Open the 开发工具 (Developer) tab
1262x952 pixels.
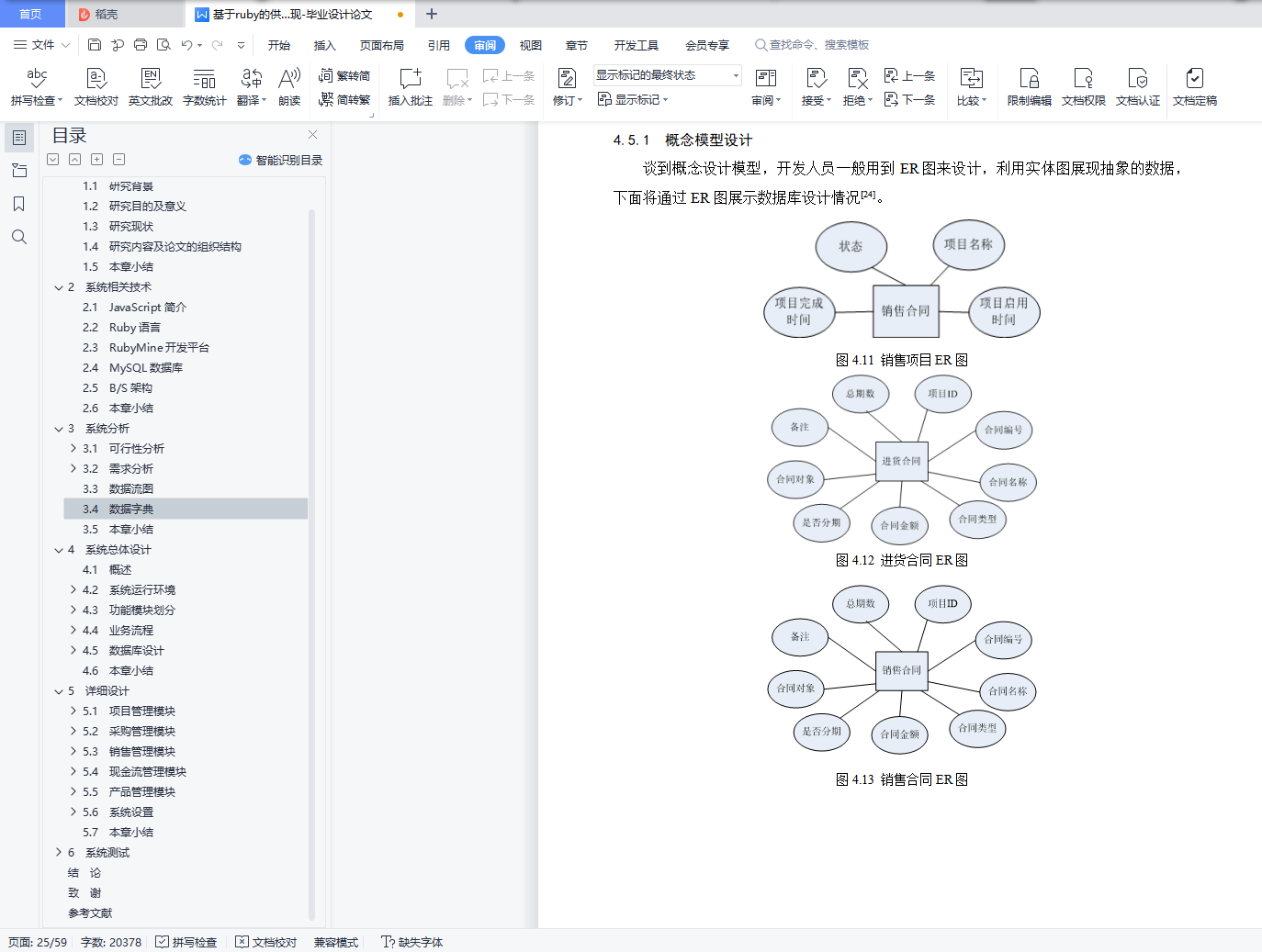click(637, 45)
